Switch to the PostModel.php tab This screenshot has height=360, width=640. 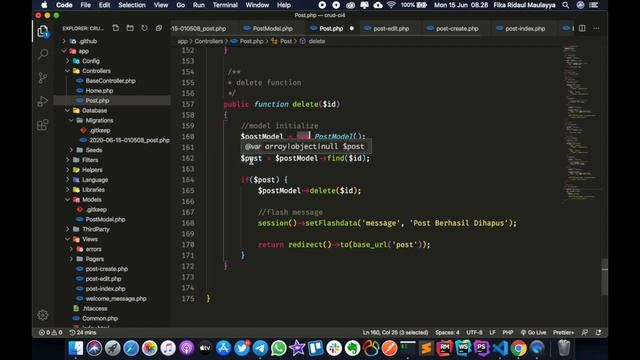point(272,29)
